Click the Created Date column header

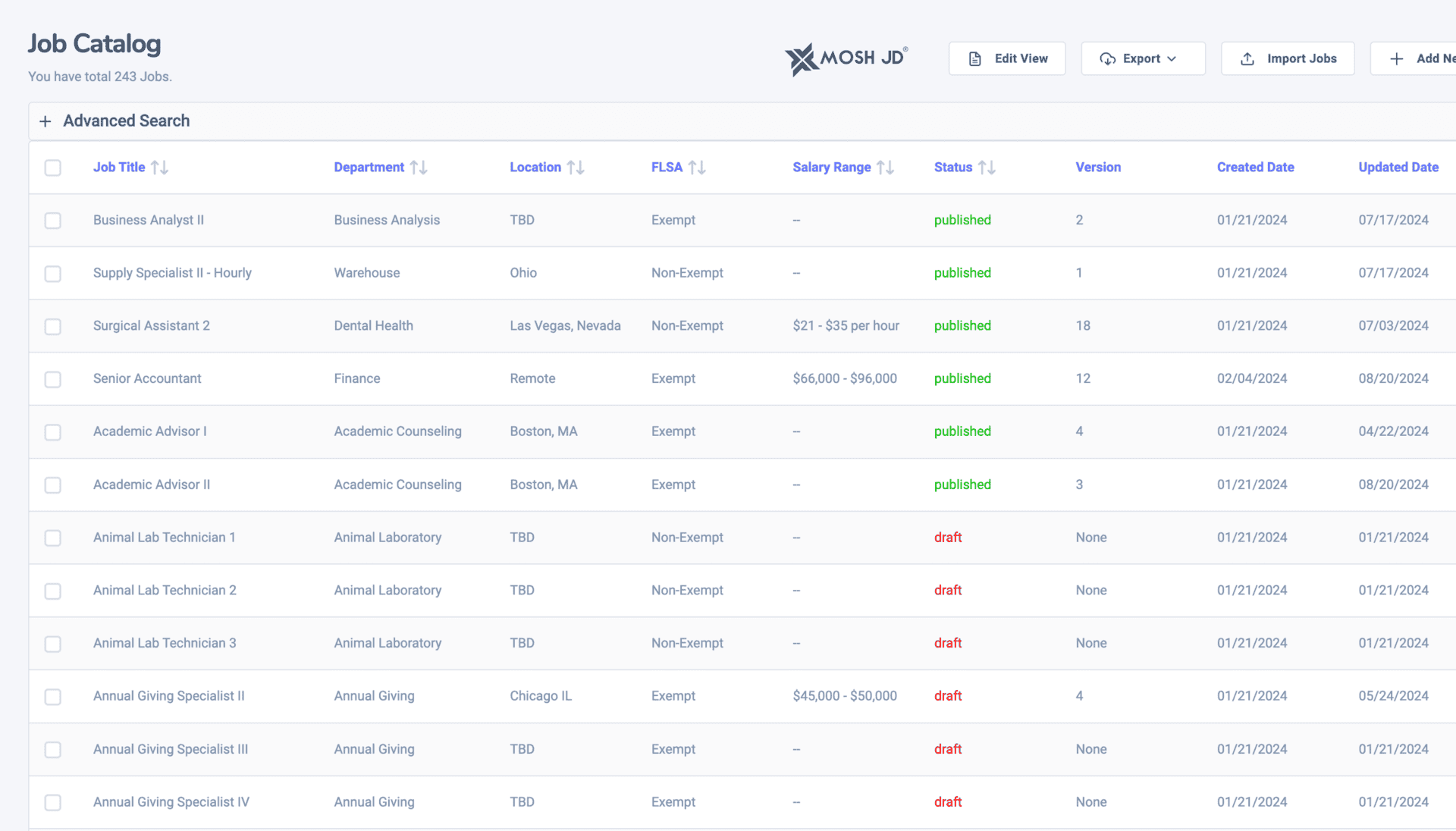pyautogui.click(x=1255, y=168)
